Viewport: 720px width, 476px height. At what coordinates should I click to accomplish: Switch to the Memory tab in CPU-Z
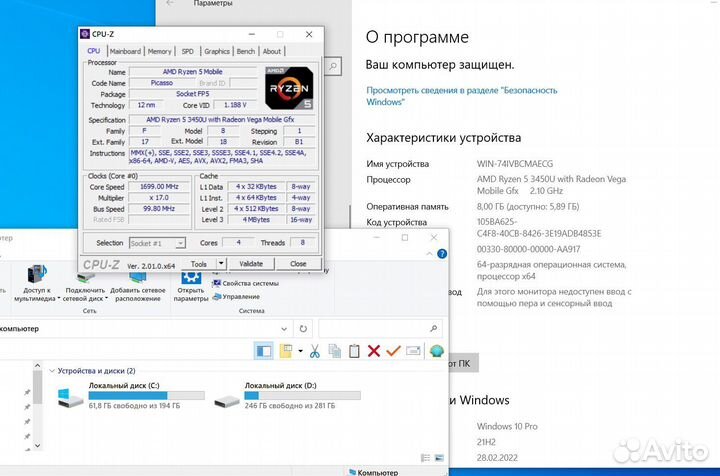pyautogui.click(x=159, y=51)
